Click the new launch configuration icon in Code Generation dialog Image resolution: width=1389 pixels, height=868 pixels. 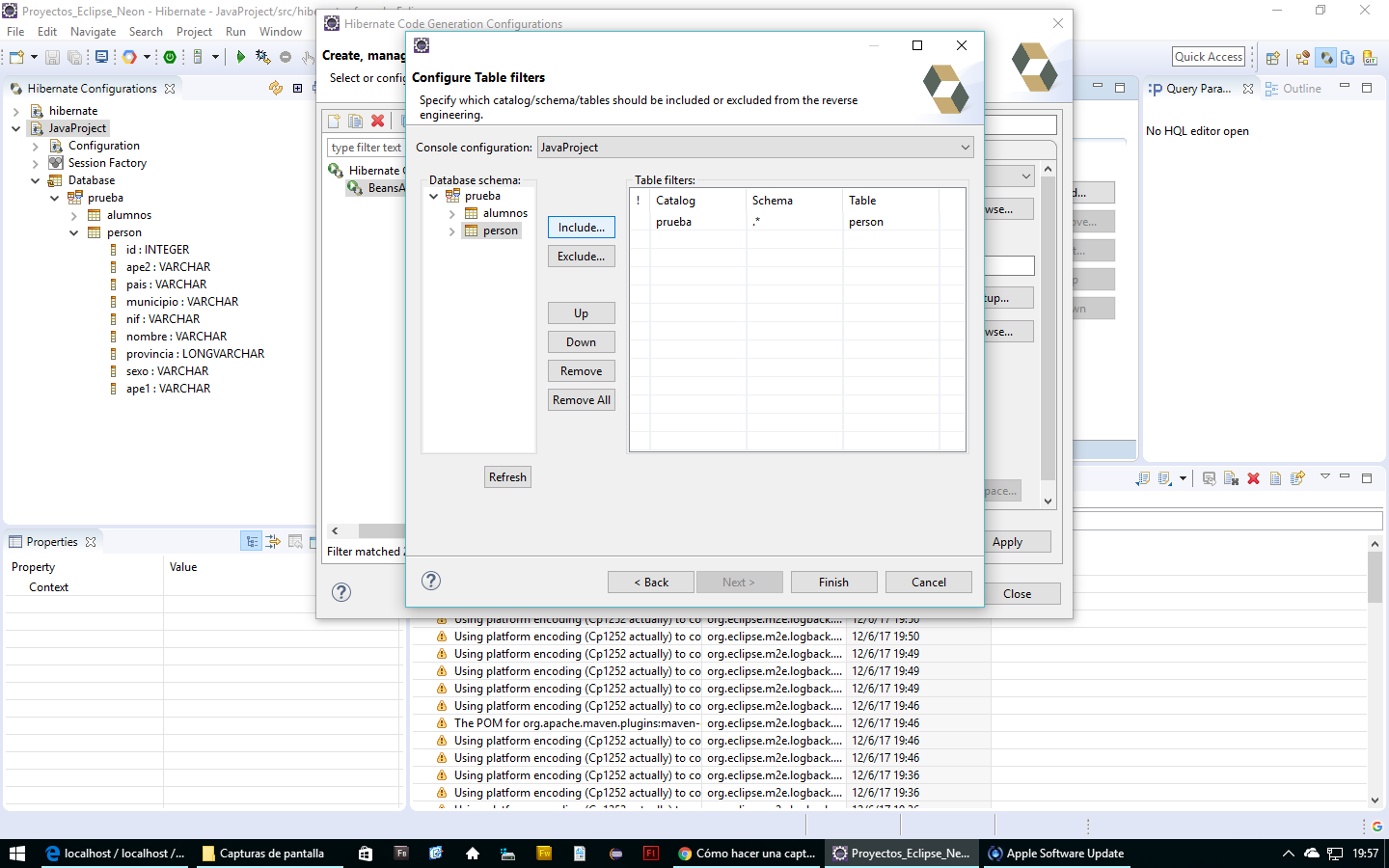(x=334, y=122)
